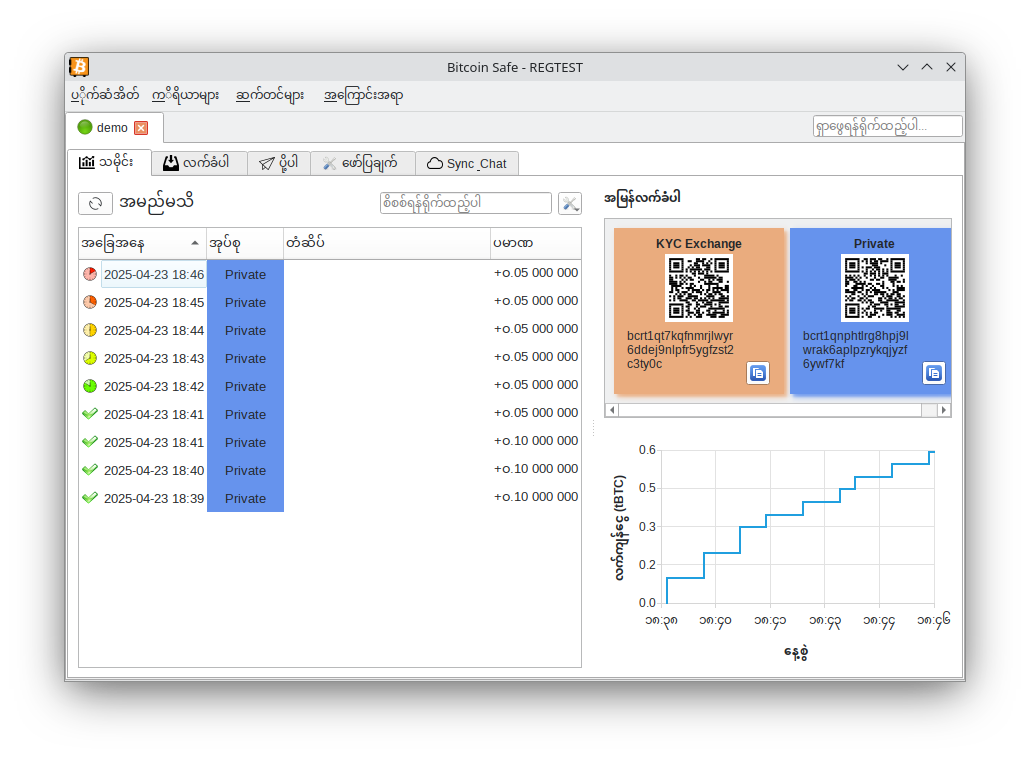The image size is (1030, 758).
Task: Open the filter tools button beside the filter field
Action: (x=570, y=204)
